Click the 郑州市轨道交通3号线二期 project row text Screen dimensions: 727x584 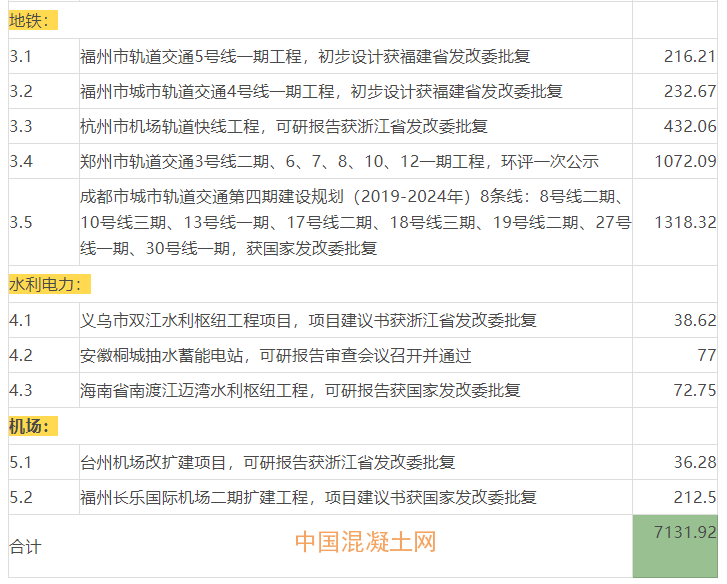point(339,161)
